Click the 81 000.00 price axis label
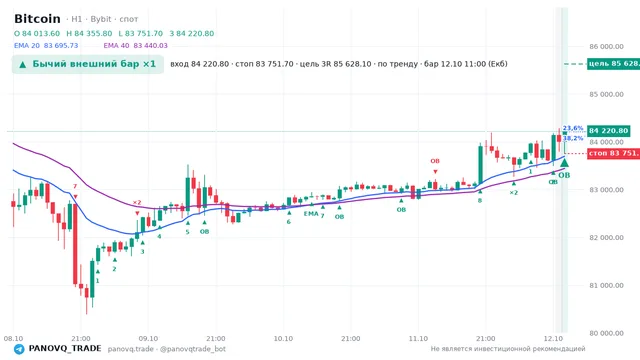This screenshot has width=640, height=360. click(x=607, y=285)
